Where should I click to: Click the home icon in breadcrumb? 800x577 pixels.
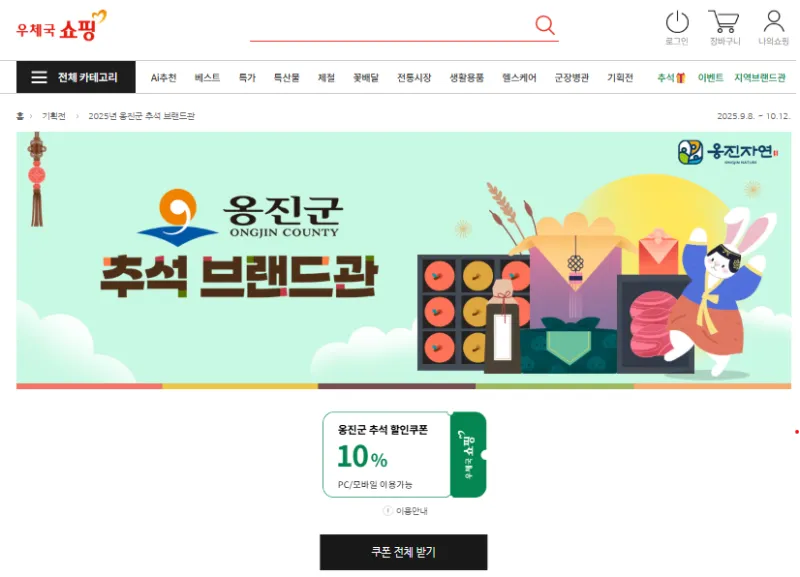[x=20, y=116]
